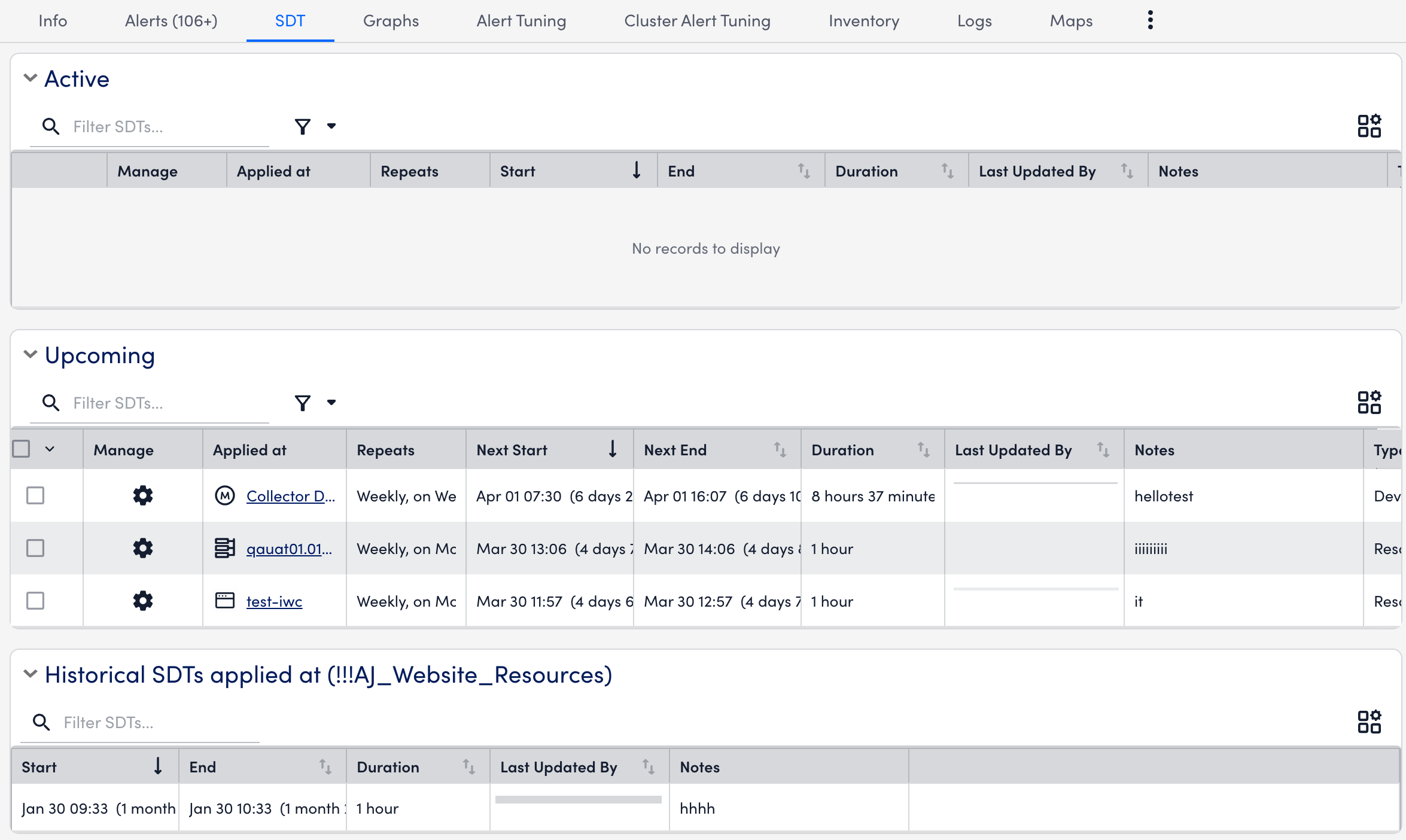Open the manage gear for Collector D row
Screen dimensions: 1406x840
tap(142, 495)
